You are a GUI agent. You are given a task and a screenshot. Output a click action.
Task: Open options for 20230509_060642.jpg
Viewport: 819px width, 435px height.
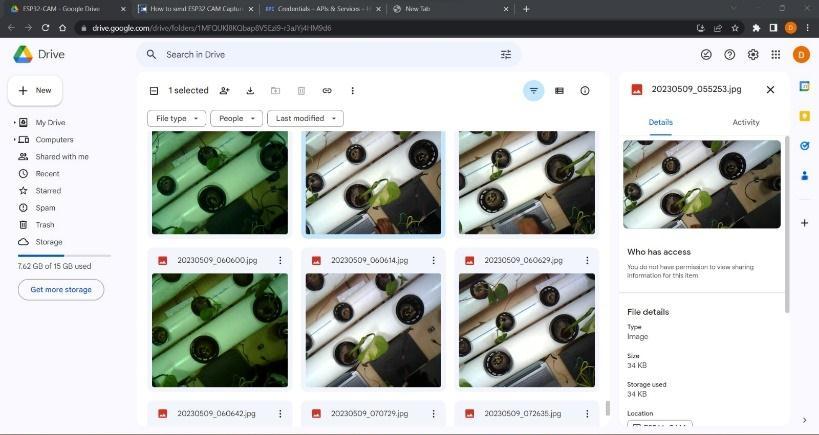click(280, 414)
